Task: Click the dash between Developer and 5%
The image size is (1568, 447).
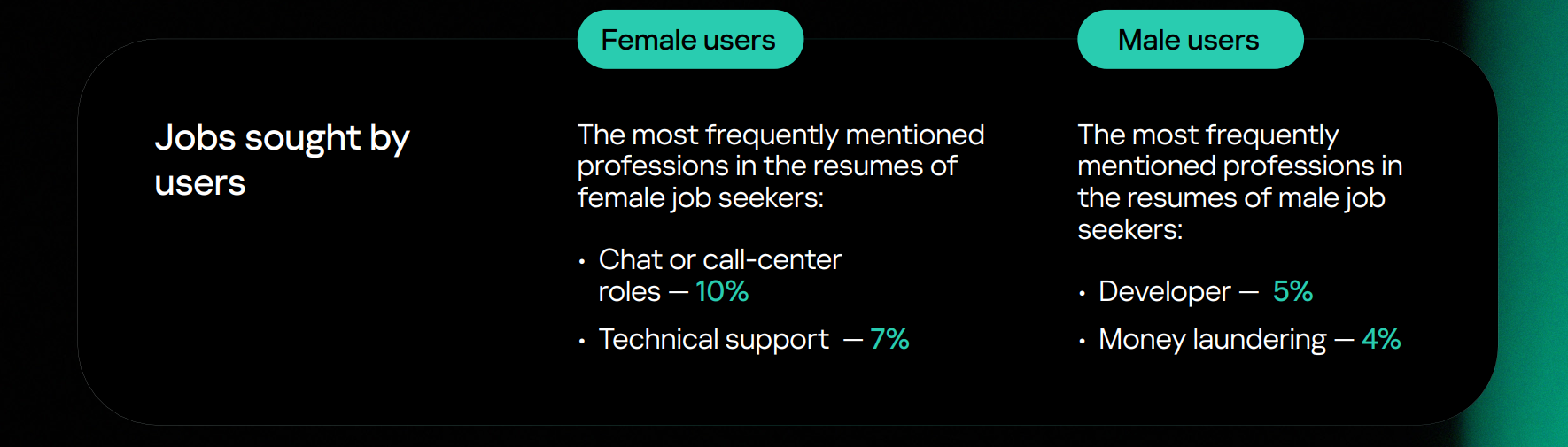Action: pos(1248,292)
